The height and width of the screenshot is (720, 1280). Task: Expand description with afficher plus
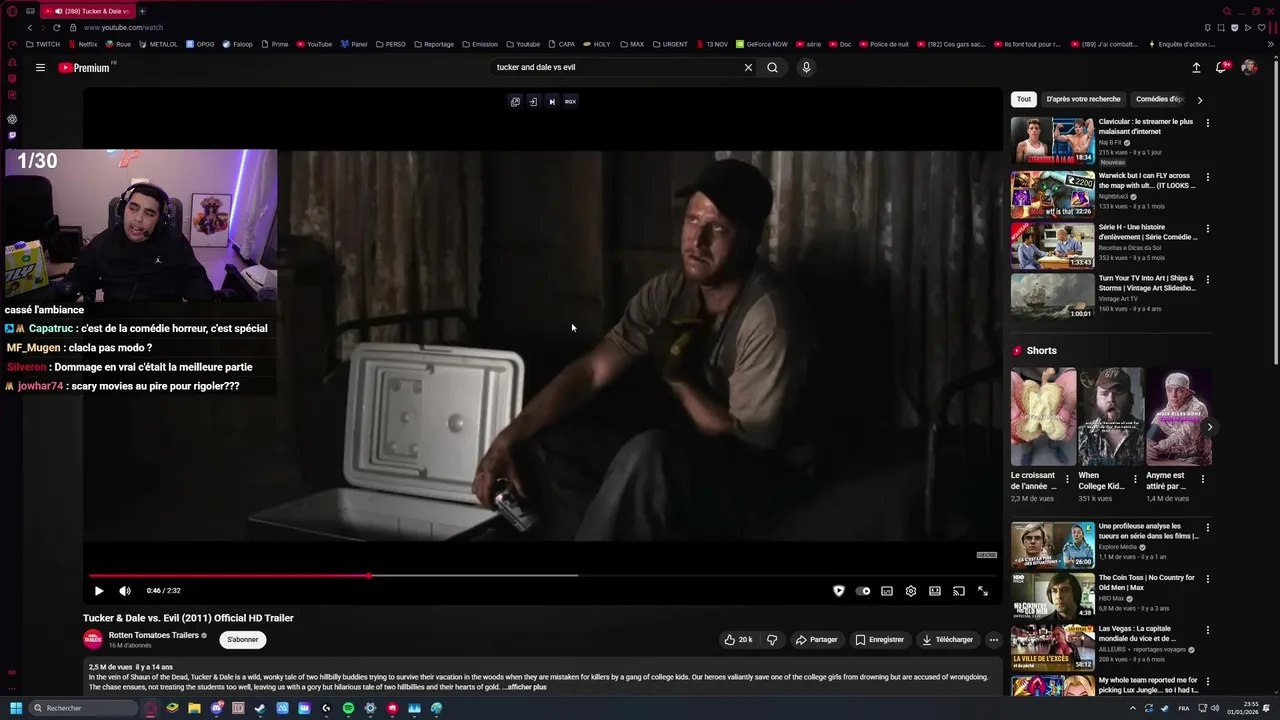tap(525, 687)
